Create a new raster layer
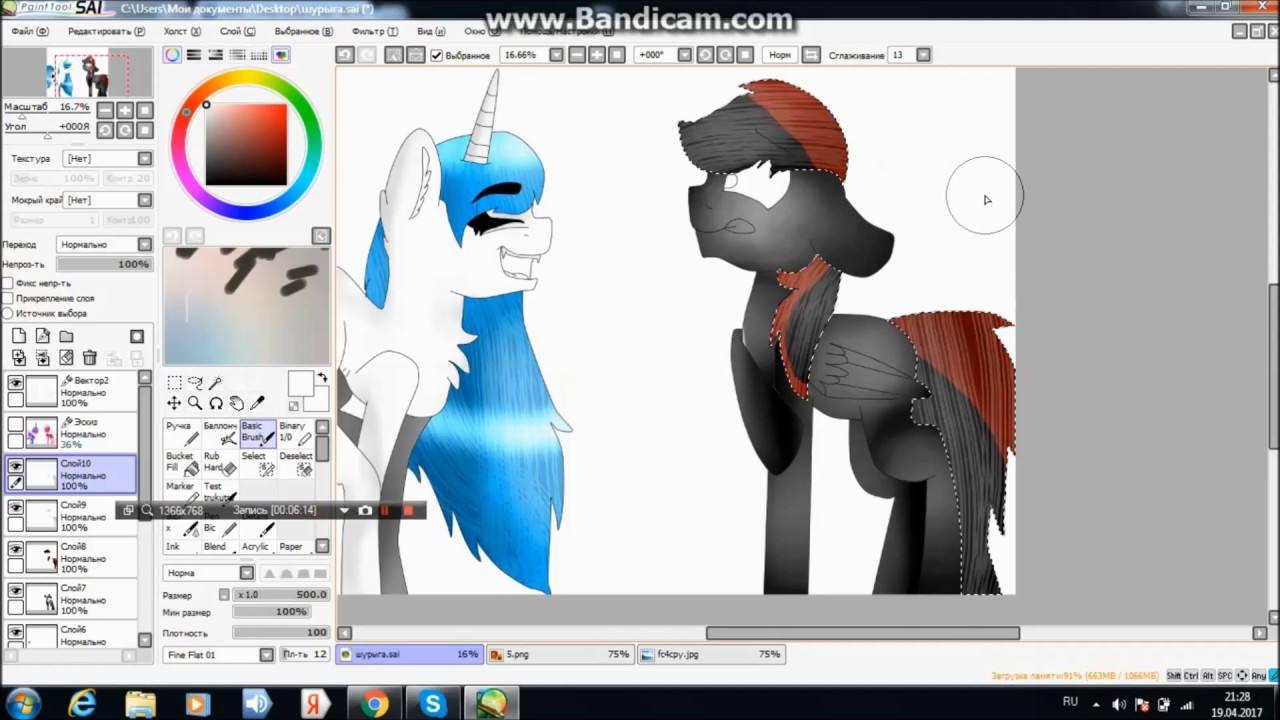Screen dimensions: 1280x720 click(19, 336)
